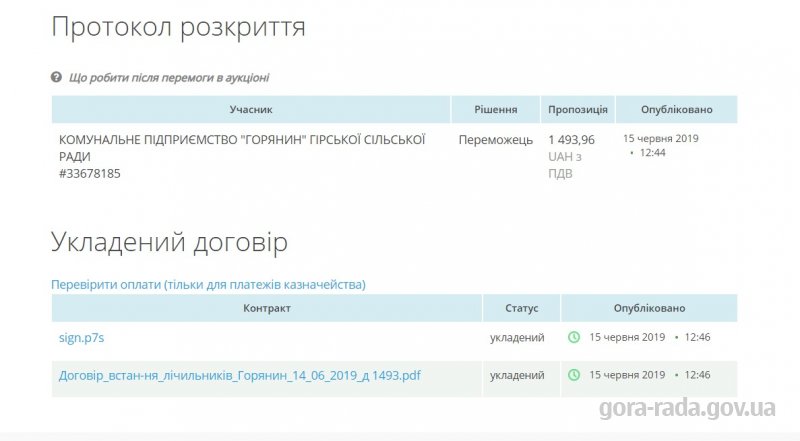Click the clock icon in sign.p7s row
Image resolution: width=800 pixels, height=441 pixels.
[x=574, y=337]
